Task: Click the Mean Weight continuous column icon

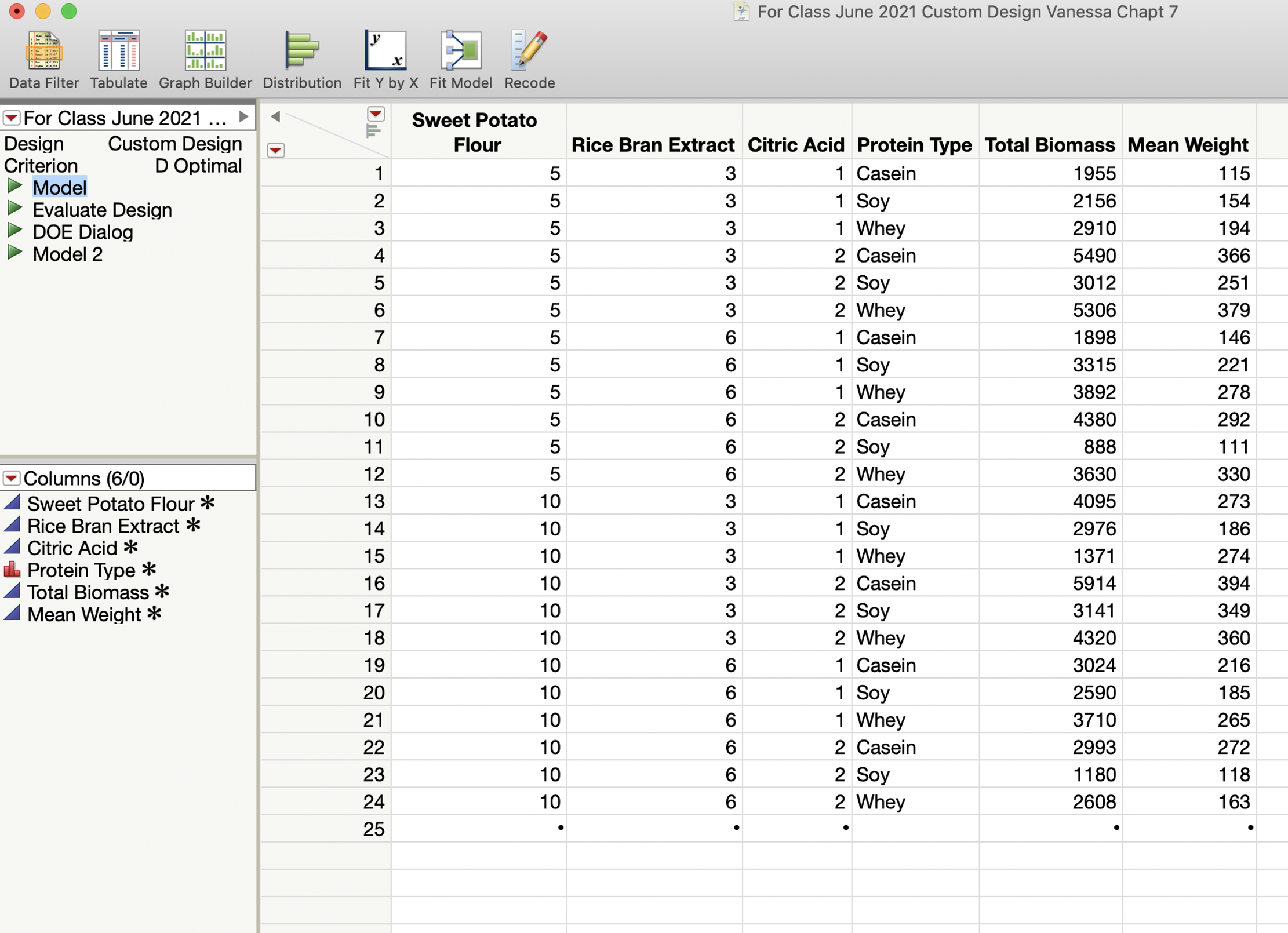Action: (12, 613)
